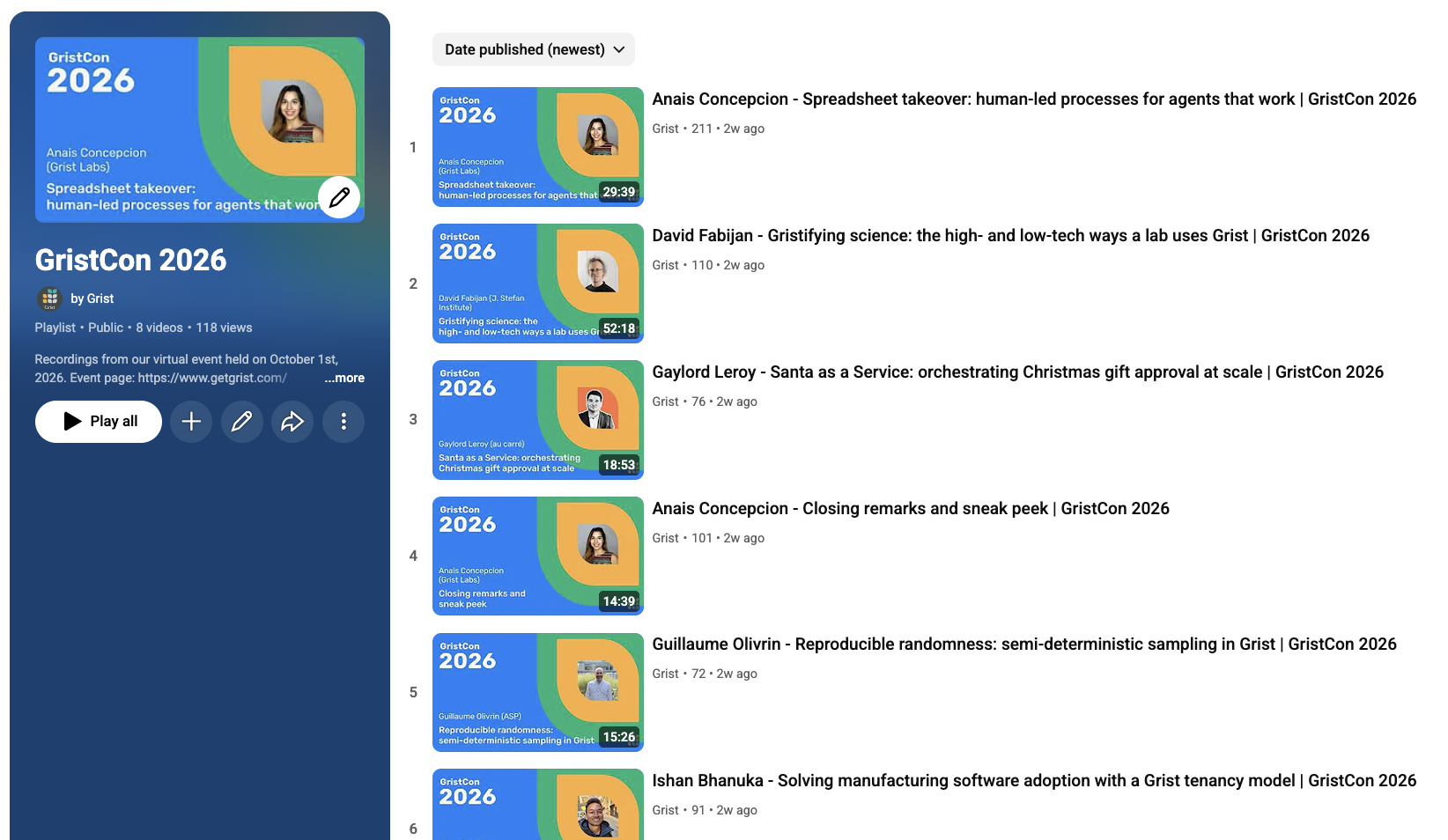
Task: Click the GristCon 2026 playlist title
Action: point(130,261)
